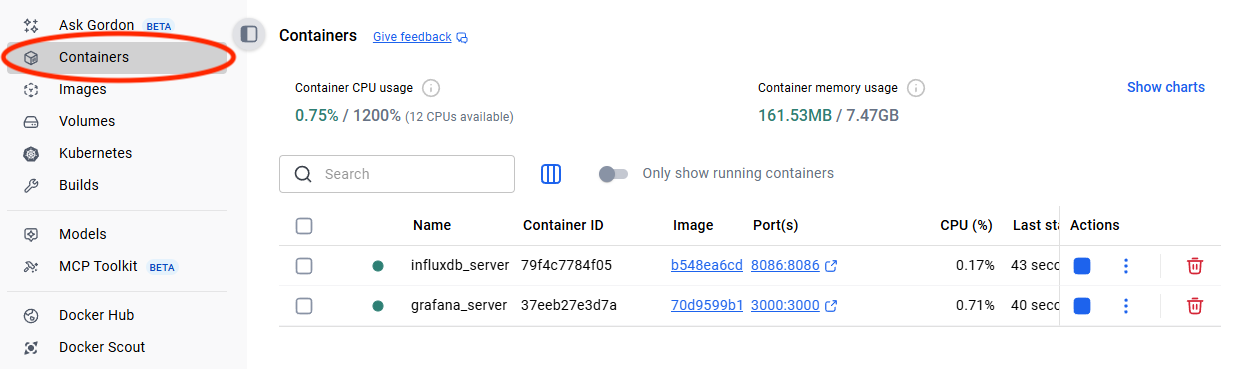Click the Docker Scout icon
The height and width of the screenshot is (369, 1252).
coord(31,347)
